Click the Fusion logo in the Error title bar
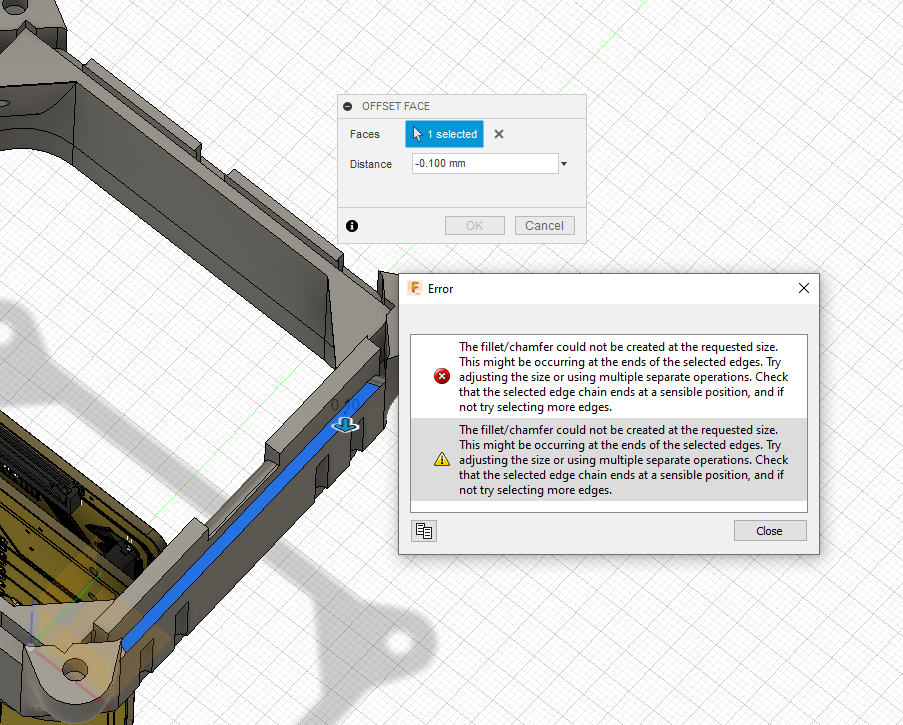 (x=415, y=288)
